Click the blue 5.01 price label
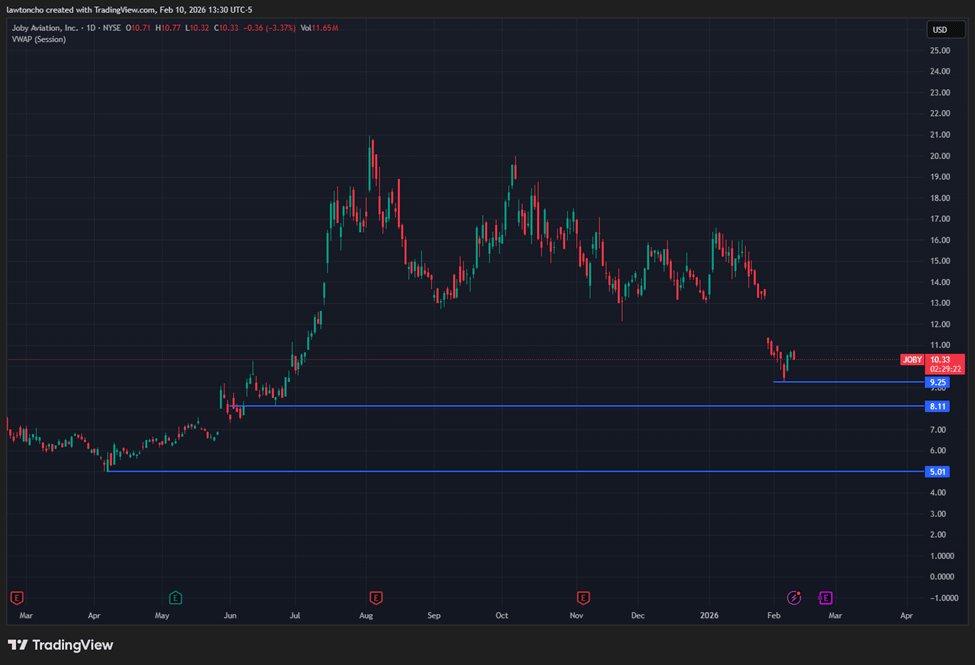 coord(938,471)
